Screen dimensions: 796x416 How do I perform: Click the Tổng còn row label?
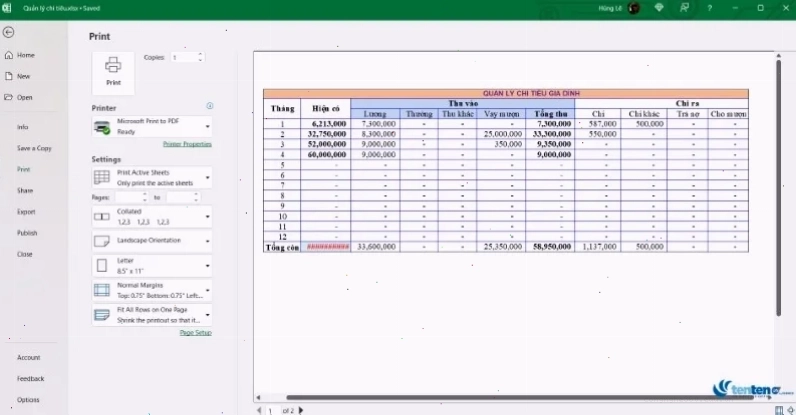click(282, 247)
